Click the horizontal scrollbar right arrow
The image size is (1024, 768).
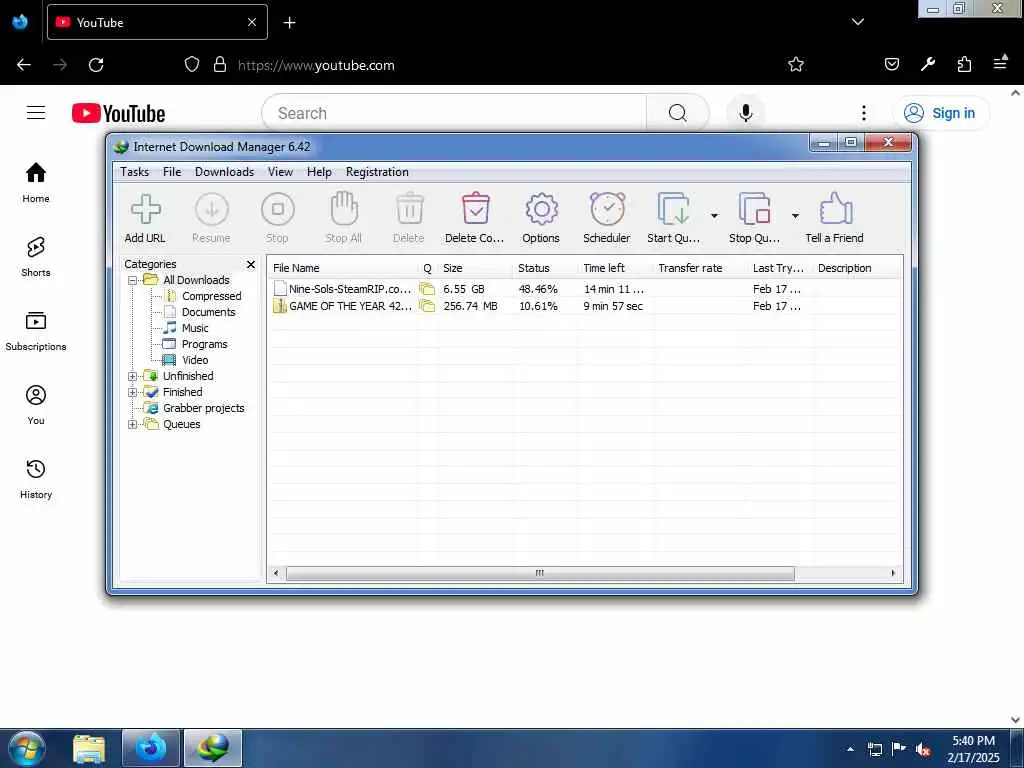point(893,573)
